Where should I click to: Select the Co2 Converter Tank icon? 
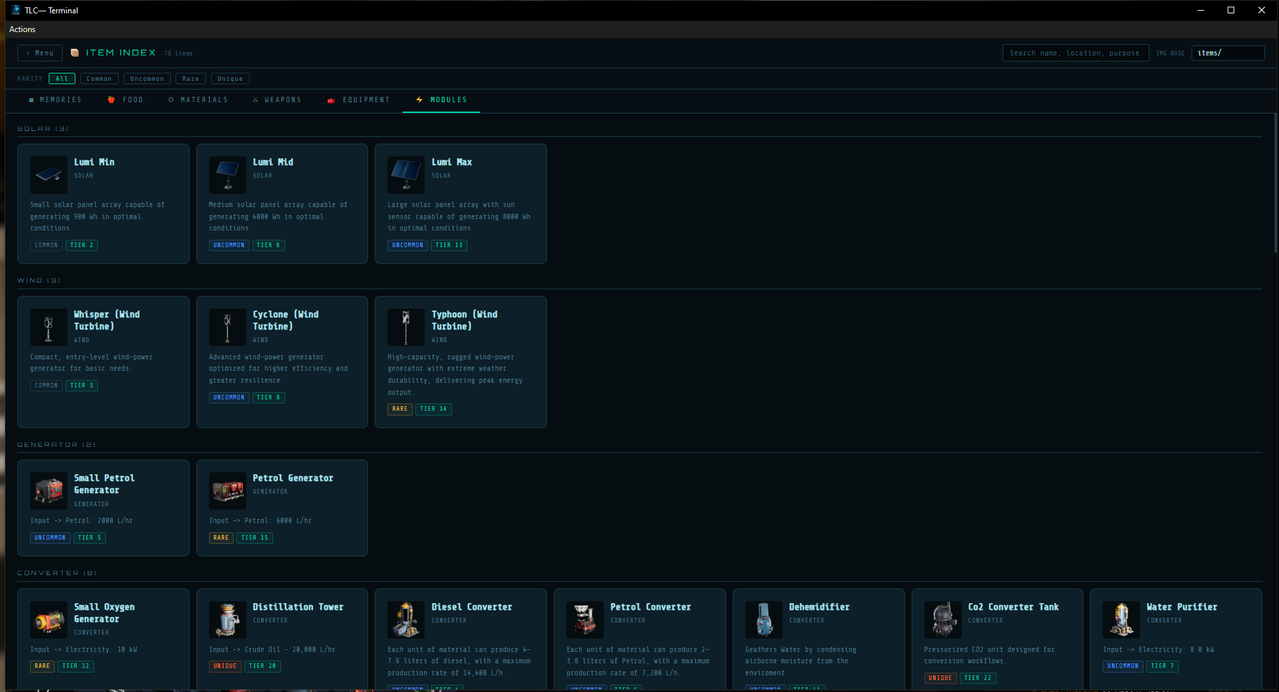pos(943,620)
